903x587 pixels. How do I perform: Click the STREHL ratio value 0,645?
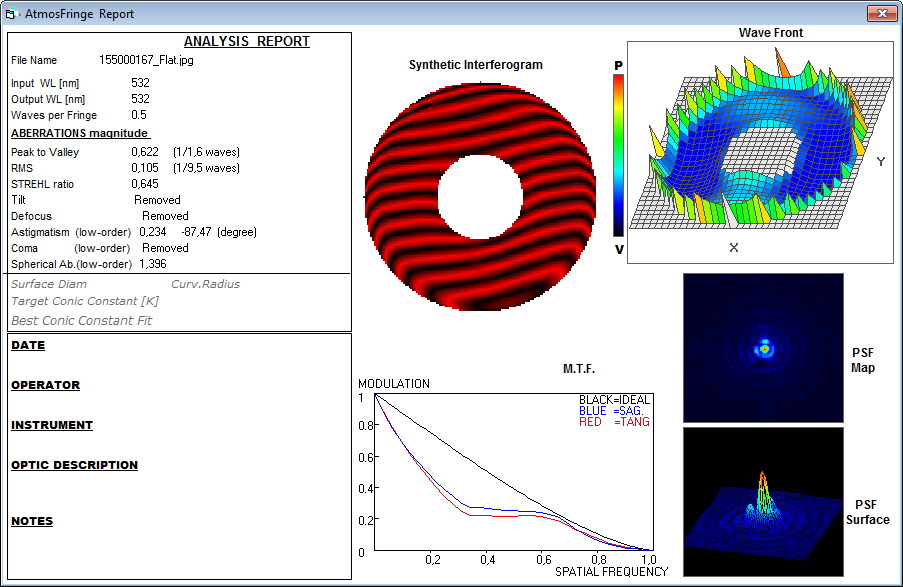point(145,184)
